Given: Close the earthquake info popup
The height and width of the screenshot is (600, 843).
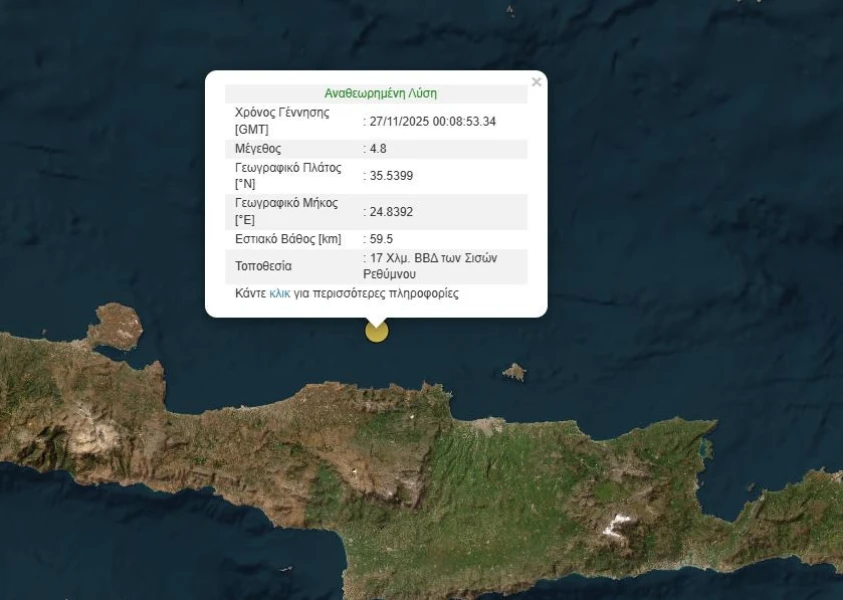Looking at the screenshot, I should [536, 82].
